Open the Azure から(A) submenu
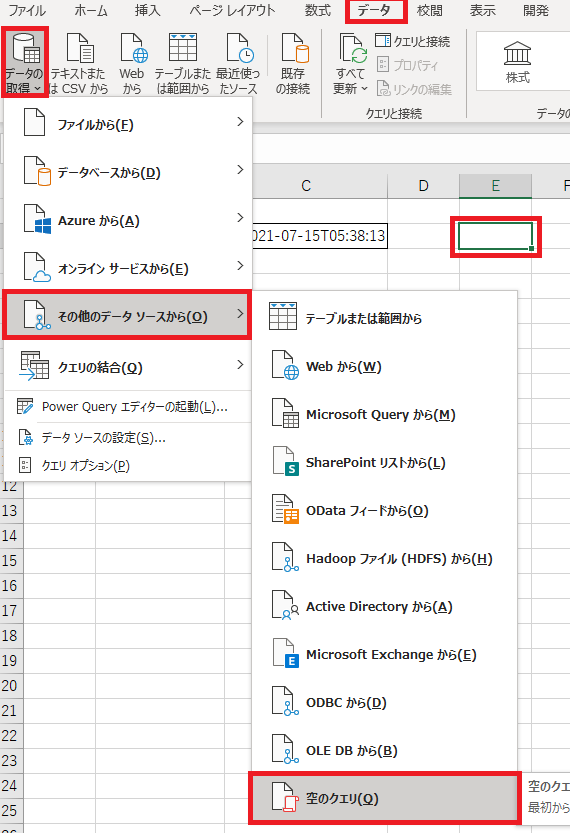Viewport: 570px width, 833px height. (127, 220)
